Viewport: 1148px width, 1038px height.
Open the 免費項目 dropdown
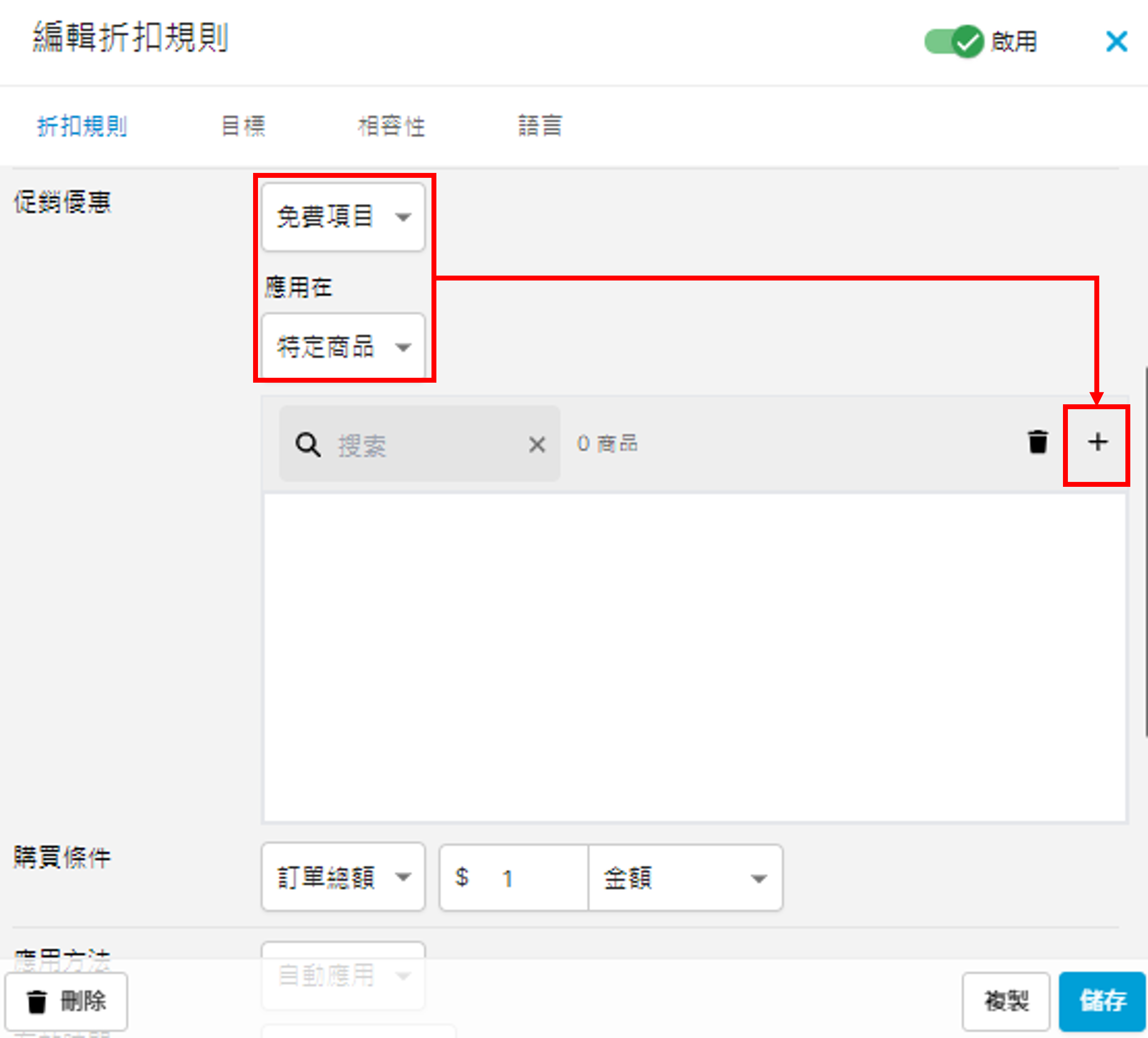click(x=344, y=217)
